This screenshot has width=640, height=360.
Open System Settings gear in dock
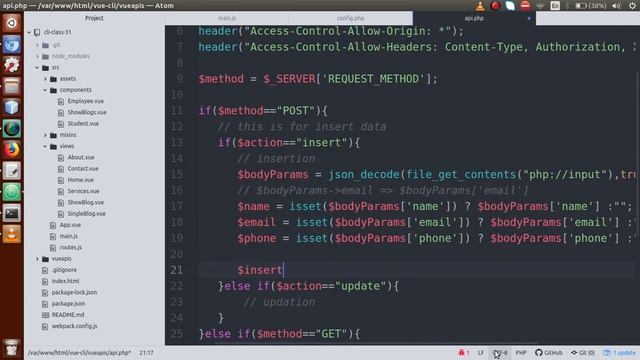[x=11, y=65]
